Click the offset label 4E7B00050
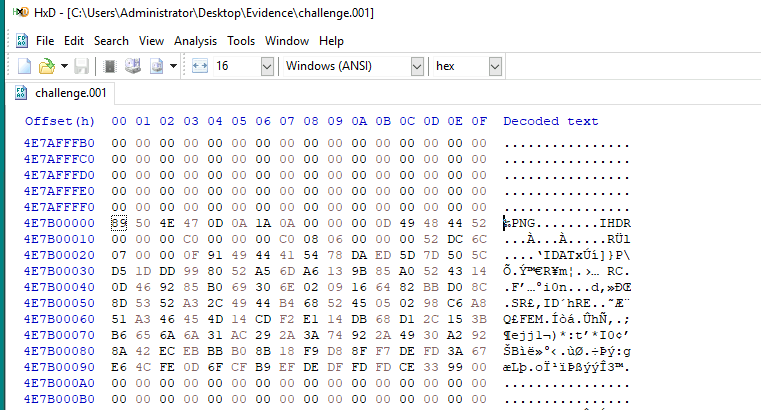The height and width of the screenshot is (410, 761). [59, 303]
